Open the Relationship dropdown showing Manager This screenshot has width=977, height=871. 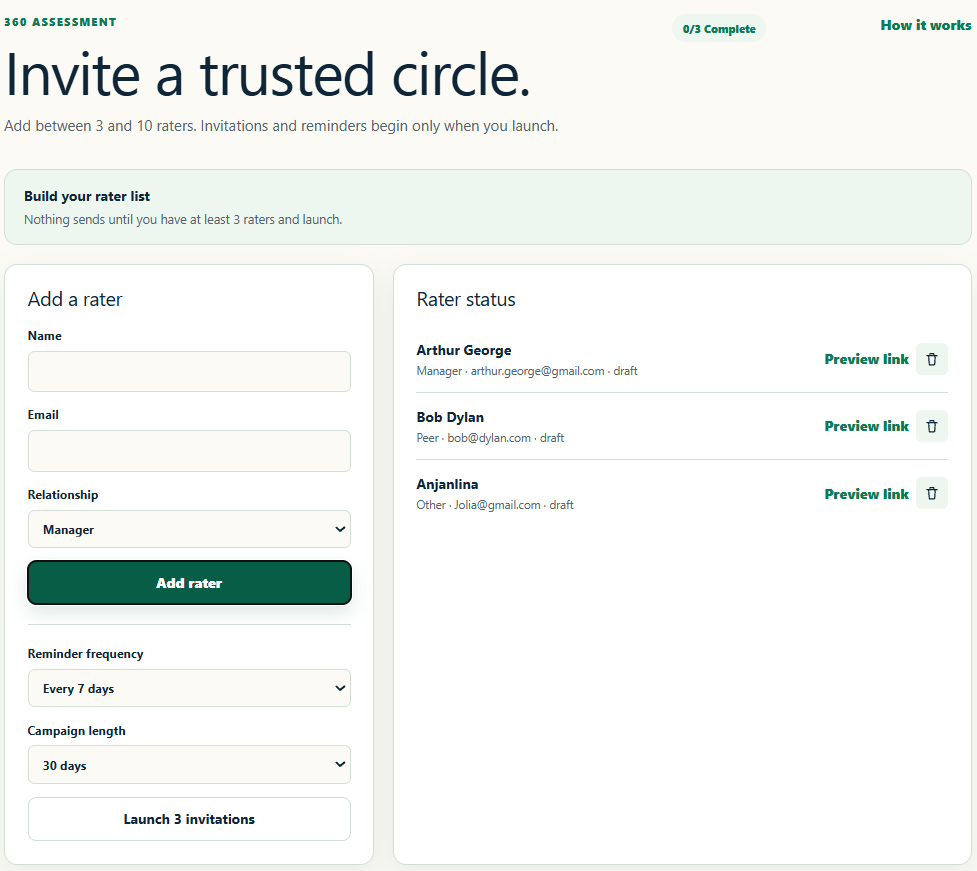tap(189, 530)
